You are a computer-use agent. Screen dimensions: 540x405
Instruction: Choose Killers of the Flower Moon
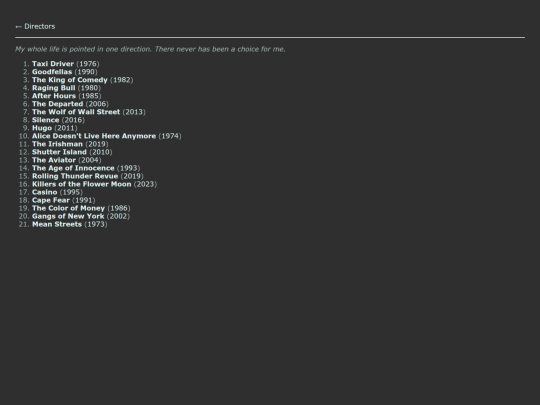[x=82, y=184]
